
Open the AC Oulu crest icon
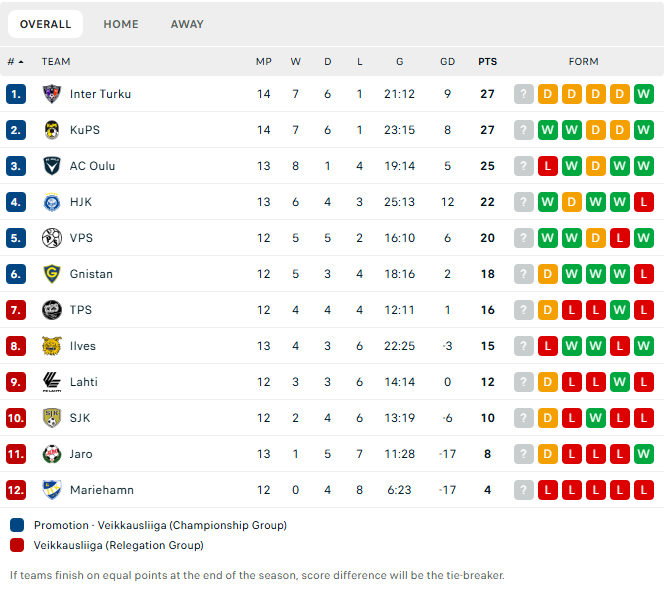pos(52,166)
